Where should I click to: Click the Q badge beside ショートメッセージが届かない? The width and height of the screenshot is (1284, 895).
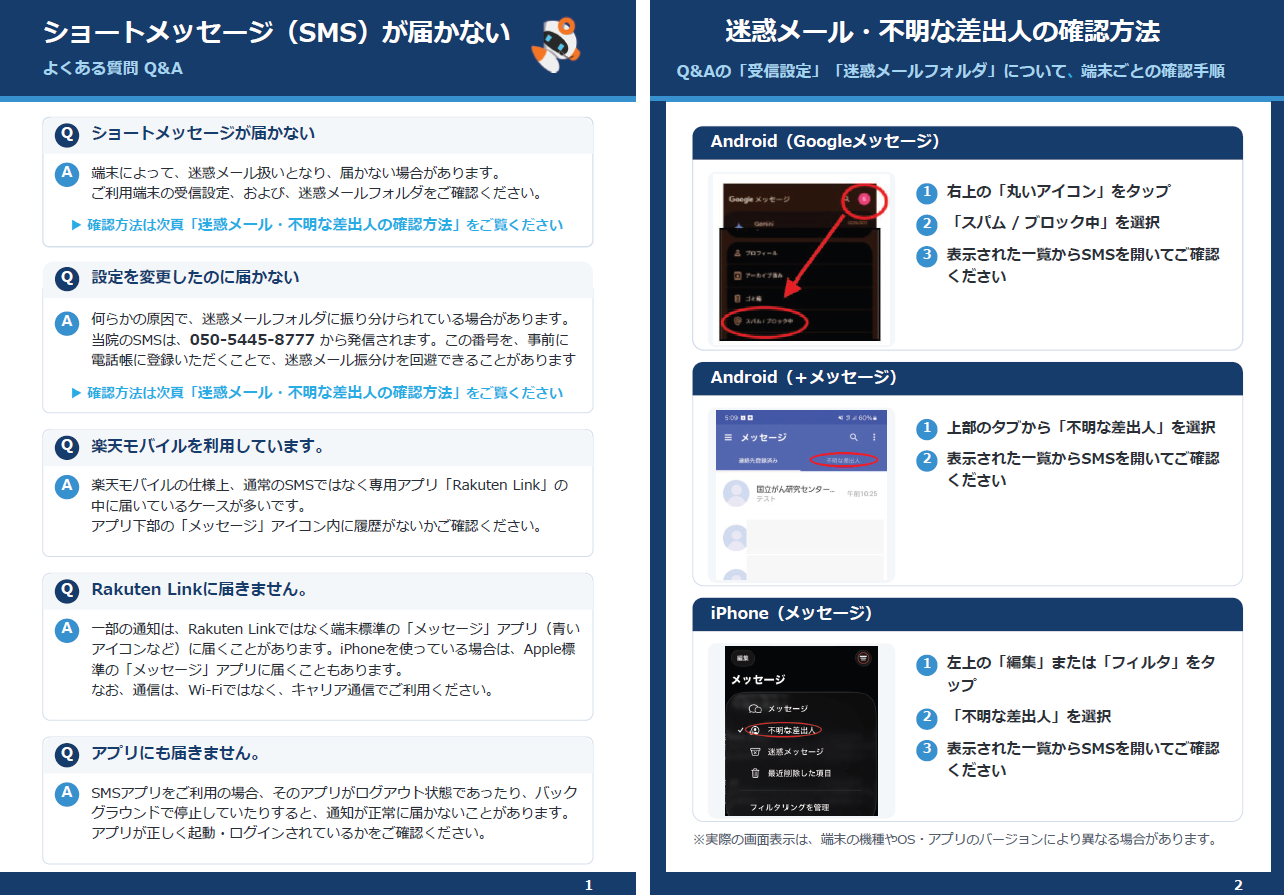(67, 133)
